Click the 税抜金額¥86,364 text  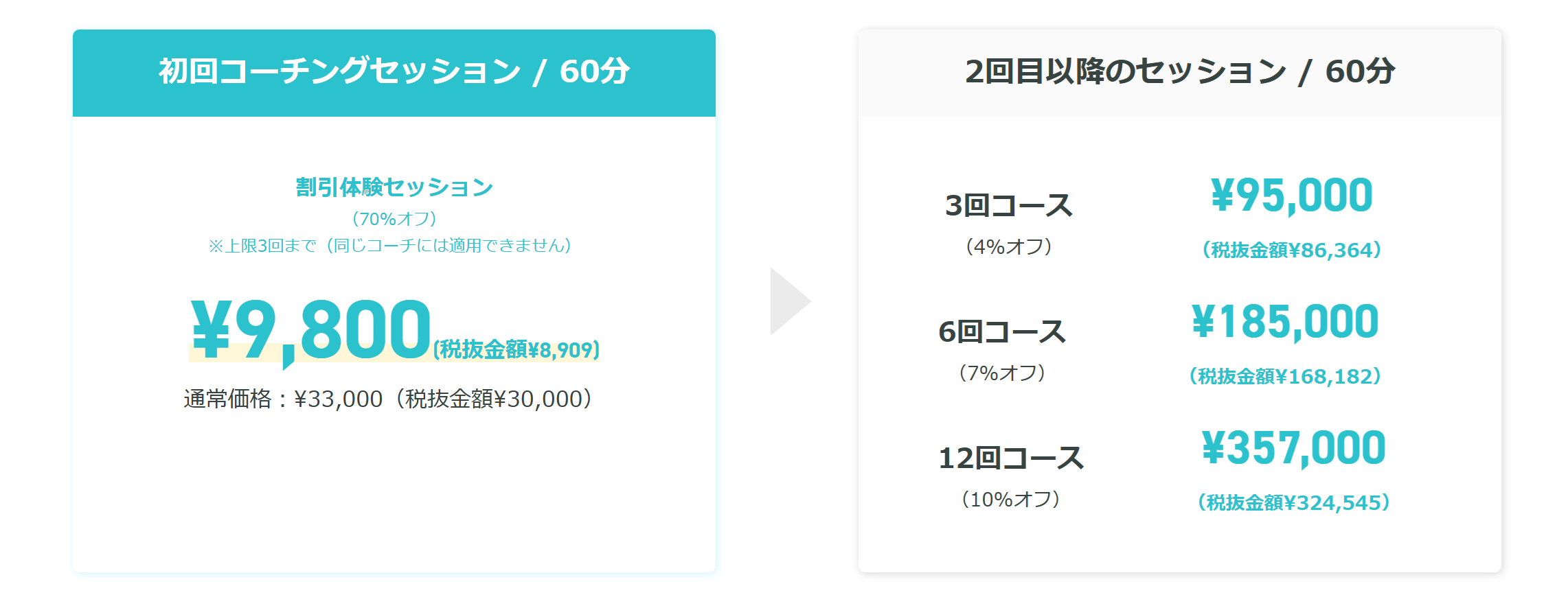pos(1291,250)
